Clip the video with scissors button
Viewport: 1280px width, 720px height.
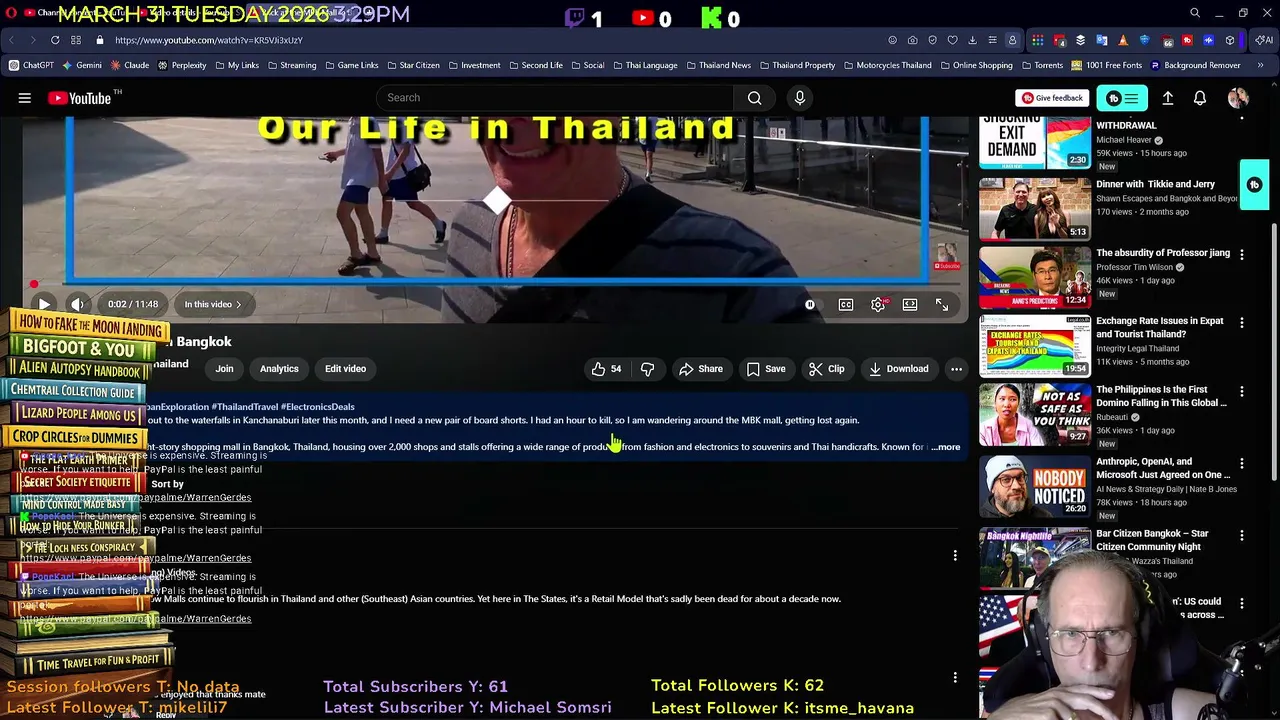coord(826,369)
